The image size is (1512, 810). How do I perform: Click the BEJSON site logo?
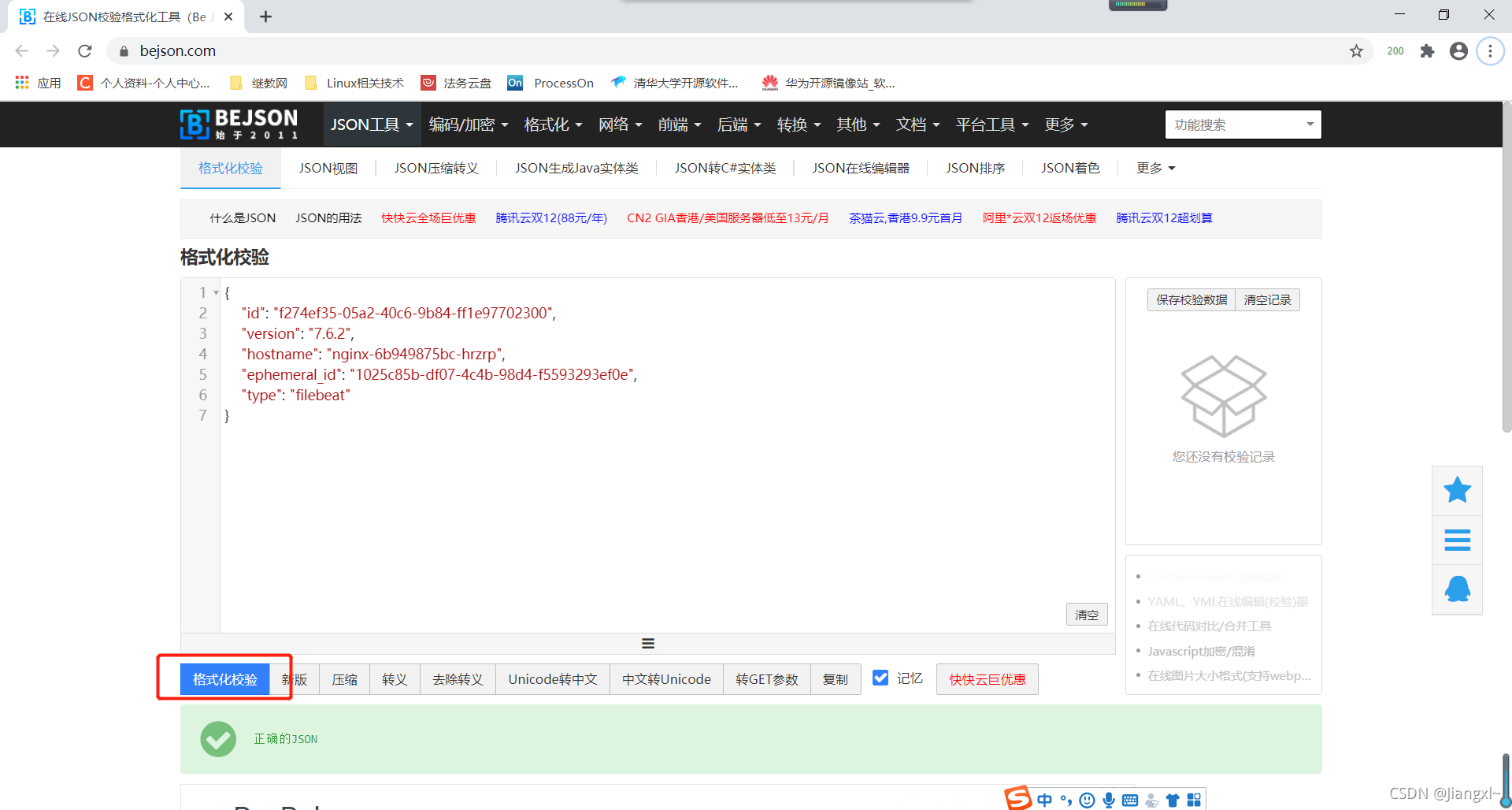pyautogui.click(x=239, y=124)
